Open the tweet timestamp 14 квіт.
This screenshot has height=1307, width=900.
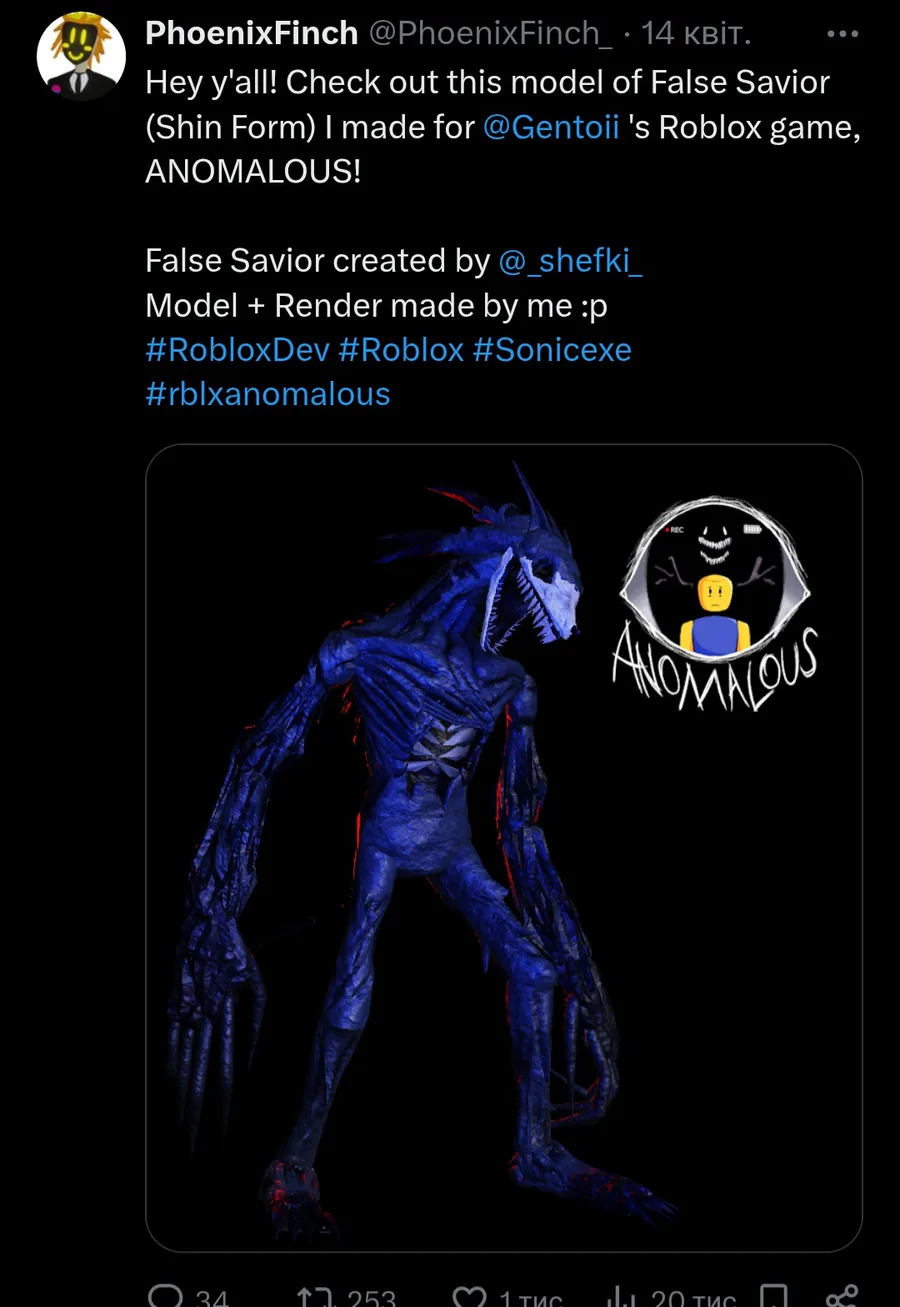coord(695,33)
